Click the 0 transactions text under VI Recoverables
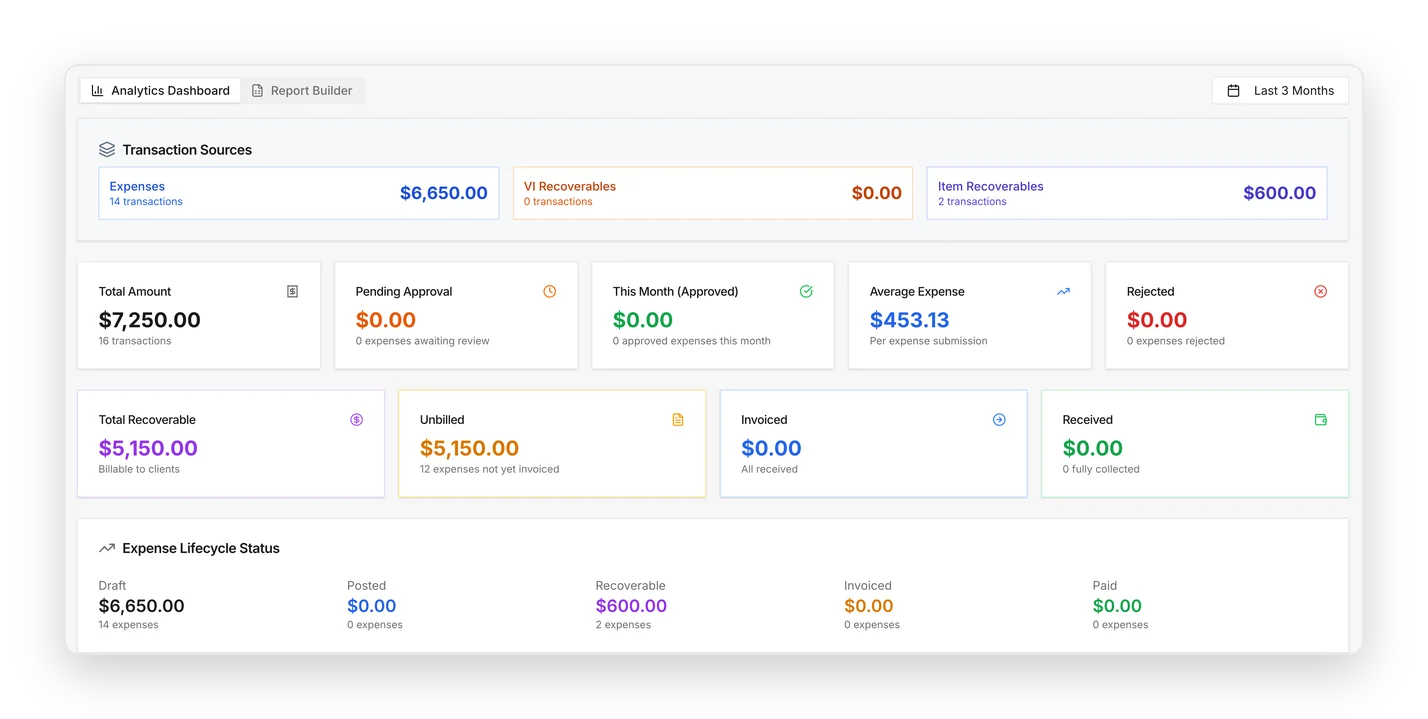The height and width of the screenshot is (719, 1428). pos(558,201)
